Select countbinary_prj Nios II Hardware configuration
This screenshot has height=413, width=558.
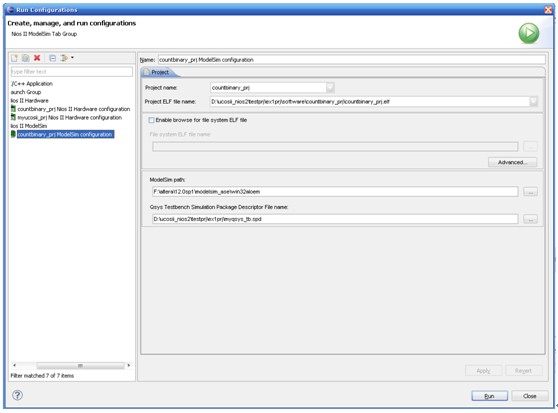(x=74, y=109)
